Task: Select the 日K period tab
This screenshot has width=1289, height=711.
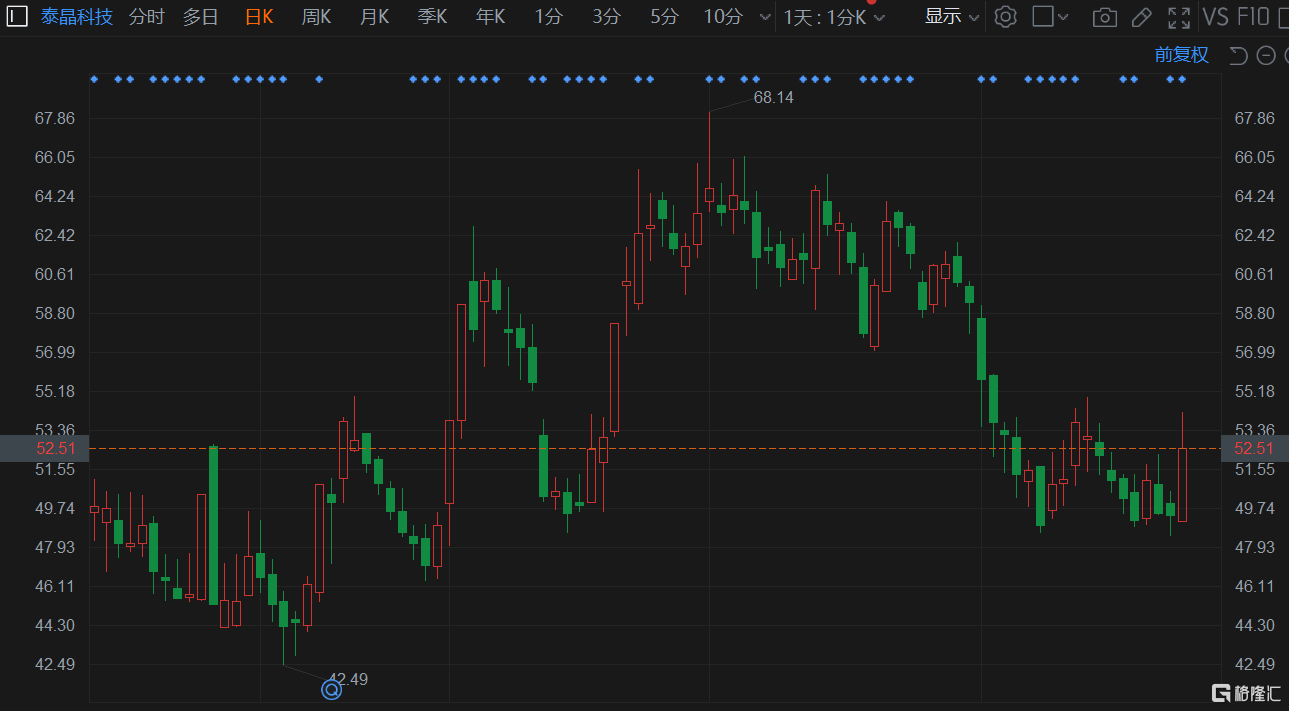Action: pos(259,17)
